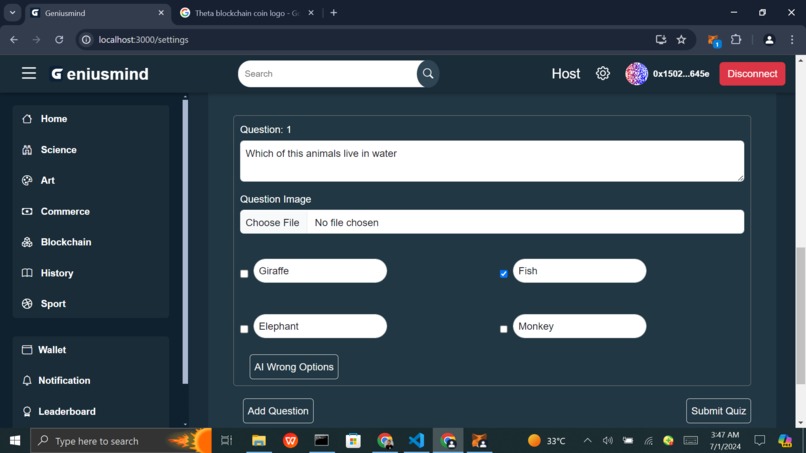Click the Wallet sidebar icon
Image resolution: width=806 pixels, height=453 pixels.
click(x=27, y=350)
